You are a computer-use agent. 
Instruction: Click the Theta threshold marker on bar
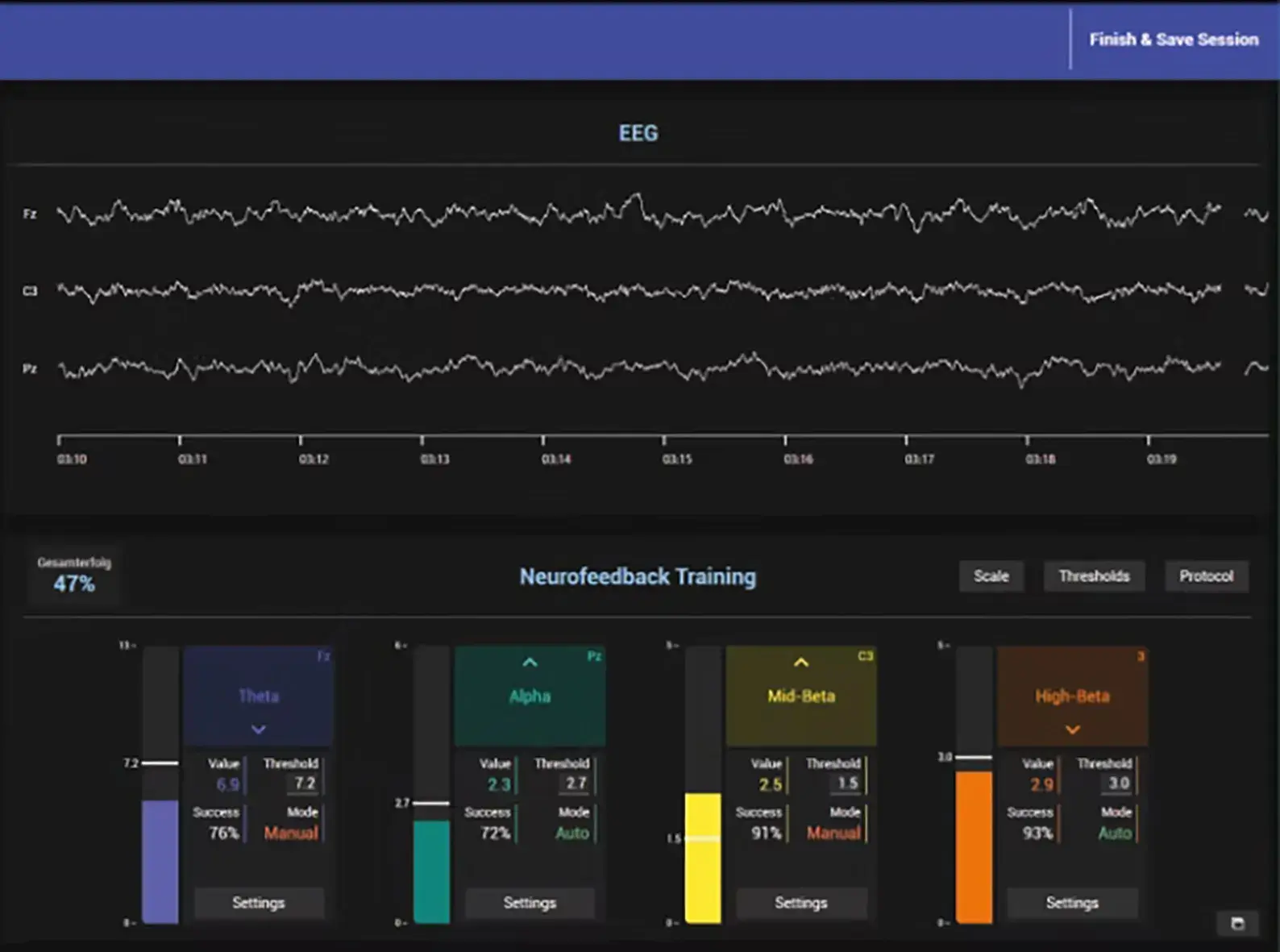tap(160, 763)
